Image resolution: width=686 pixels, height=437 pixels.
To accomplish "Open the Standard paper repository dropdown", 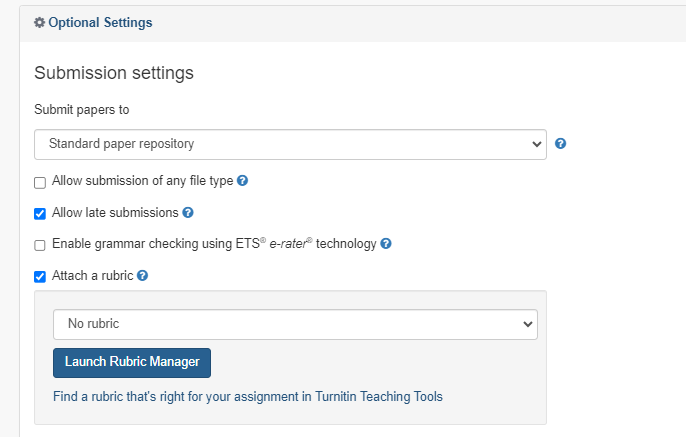I will [x=290, y=144].
